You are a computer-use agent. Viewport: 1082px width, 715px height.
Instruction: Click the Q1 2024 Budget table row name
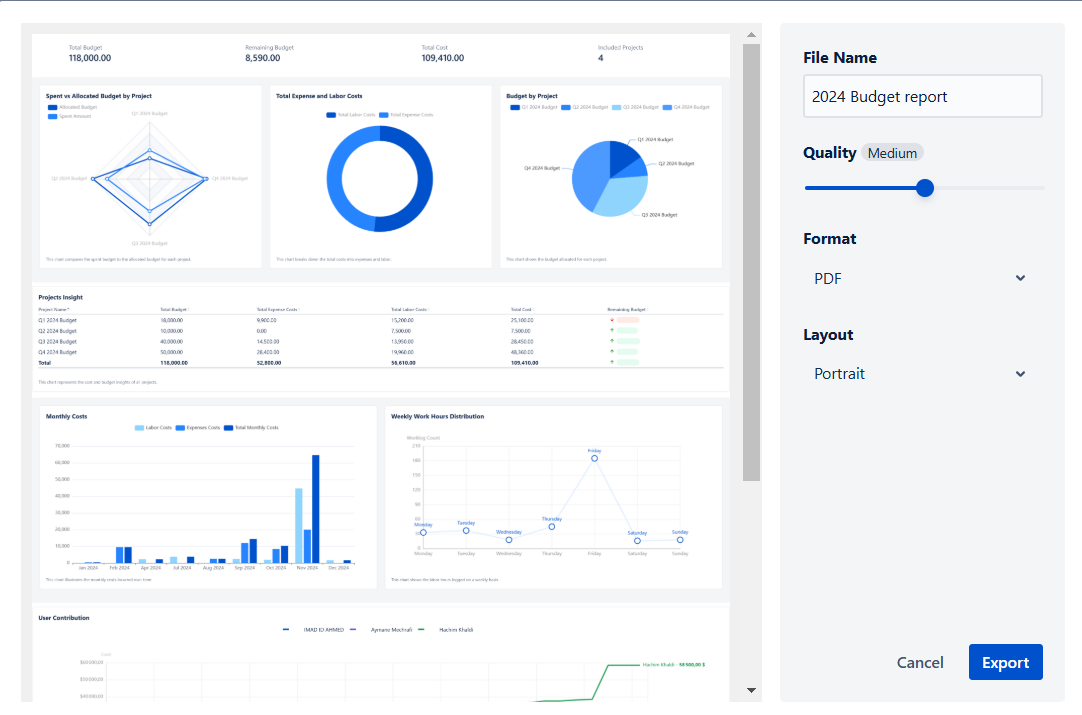(57, 320)
